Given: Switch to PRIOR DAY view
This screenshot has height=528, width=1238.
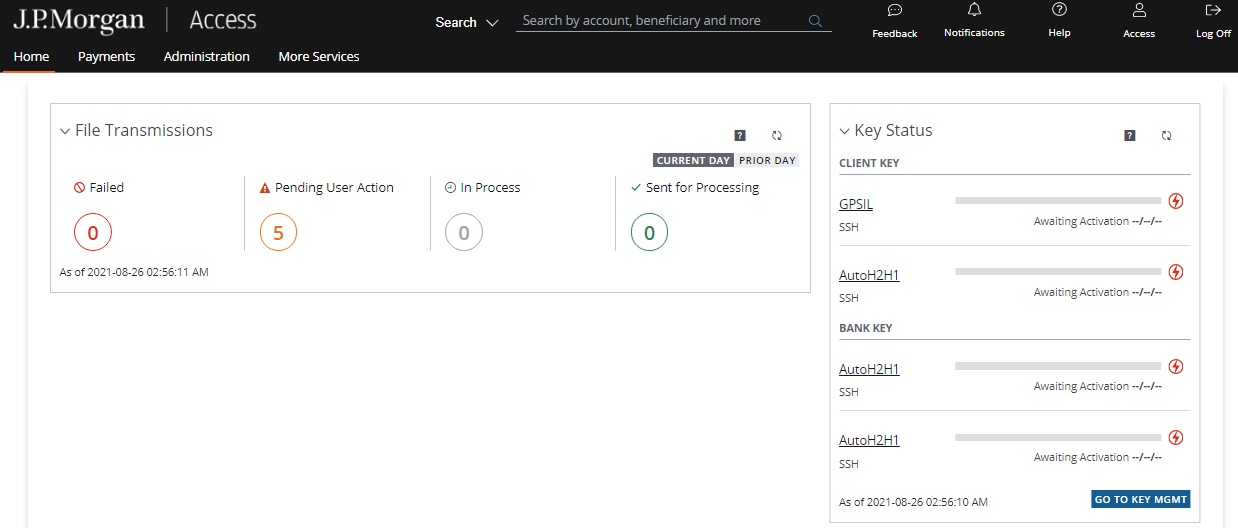Looking at the screenshot, I should coord(767,160).
